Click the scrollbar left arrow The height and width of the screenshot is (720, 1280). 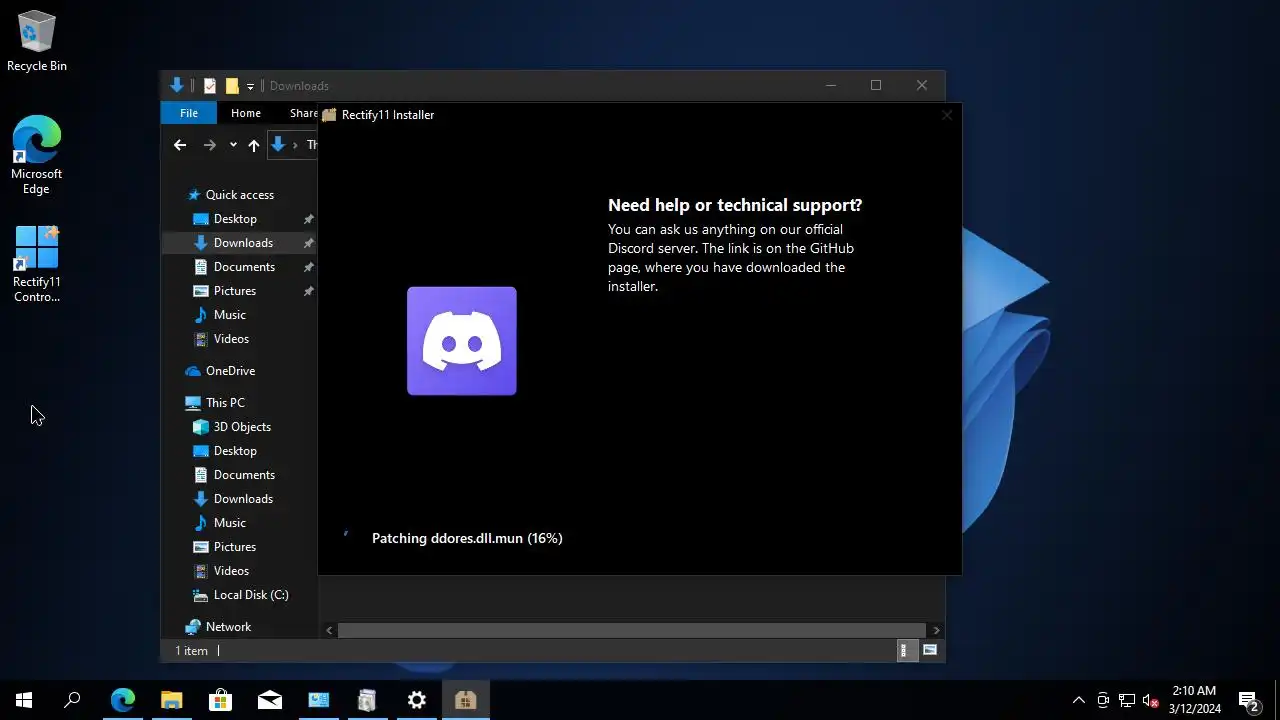[329, 630]
